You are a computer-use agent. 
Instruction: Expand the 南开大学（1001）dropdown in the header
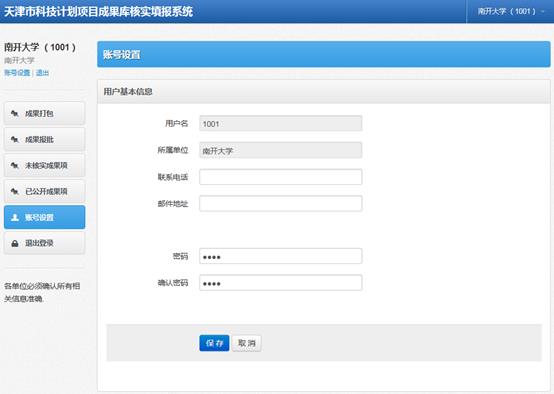tap(510, 11)
